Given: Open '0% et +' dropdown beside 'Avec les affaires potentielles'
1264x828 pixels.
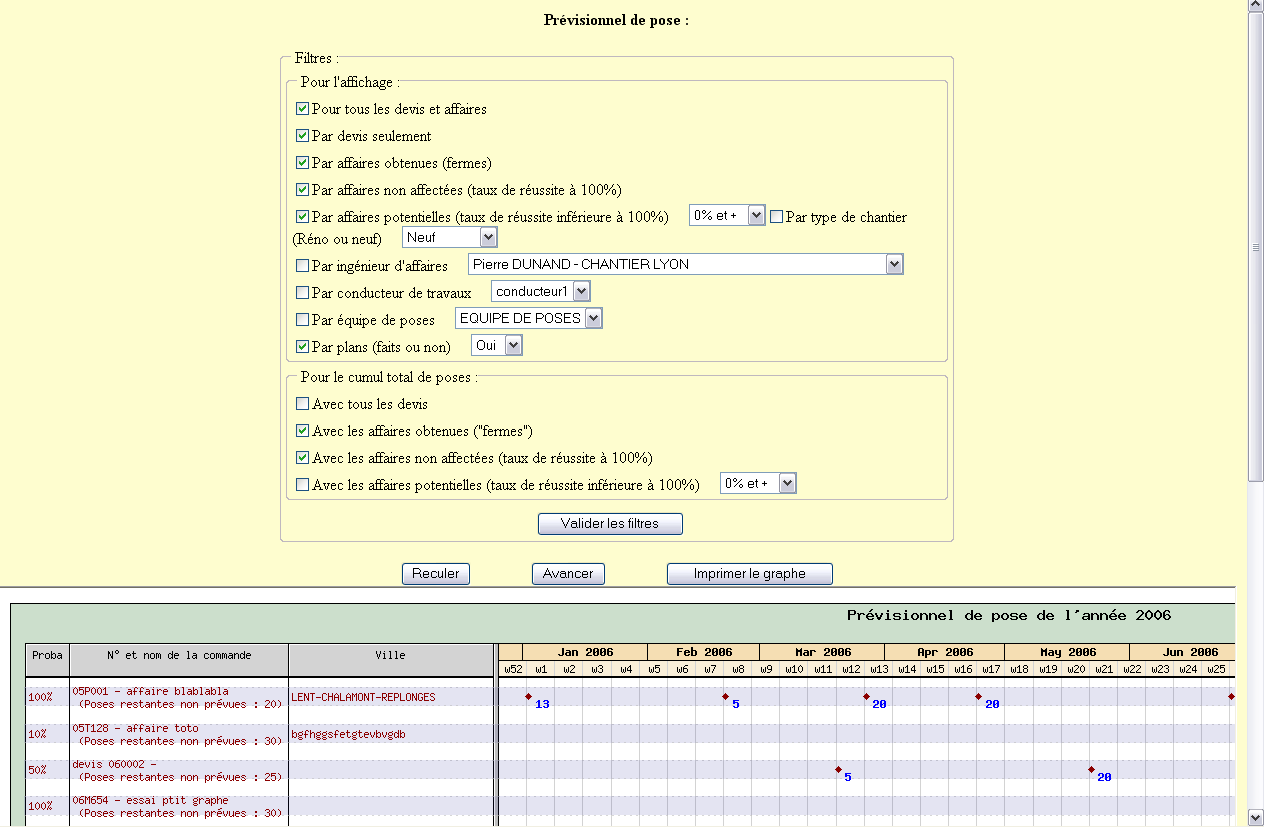Looking at the screenshot, I should click(x=758, y=483).
